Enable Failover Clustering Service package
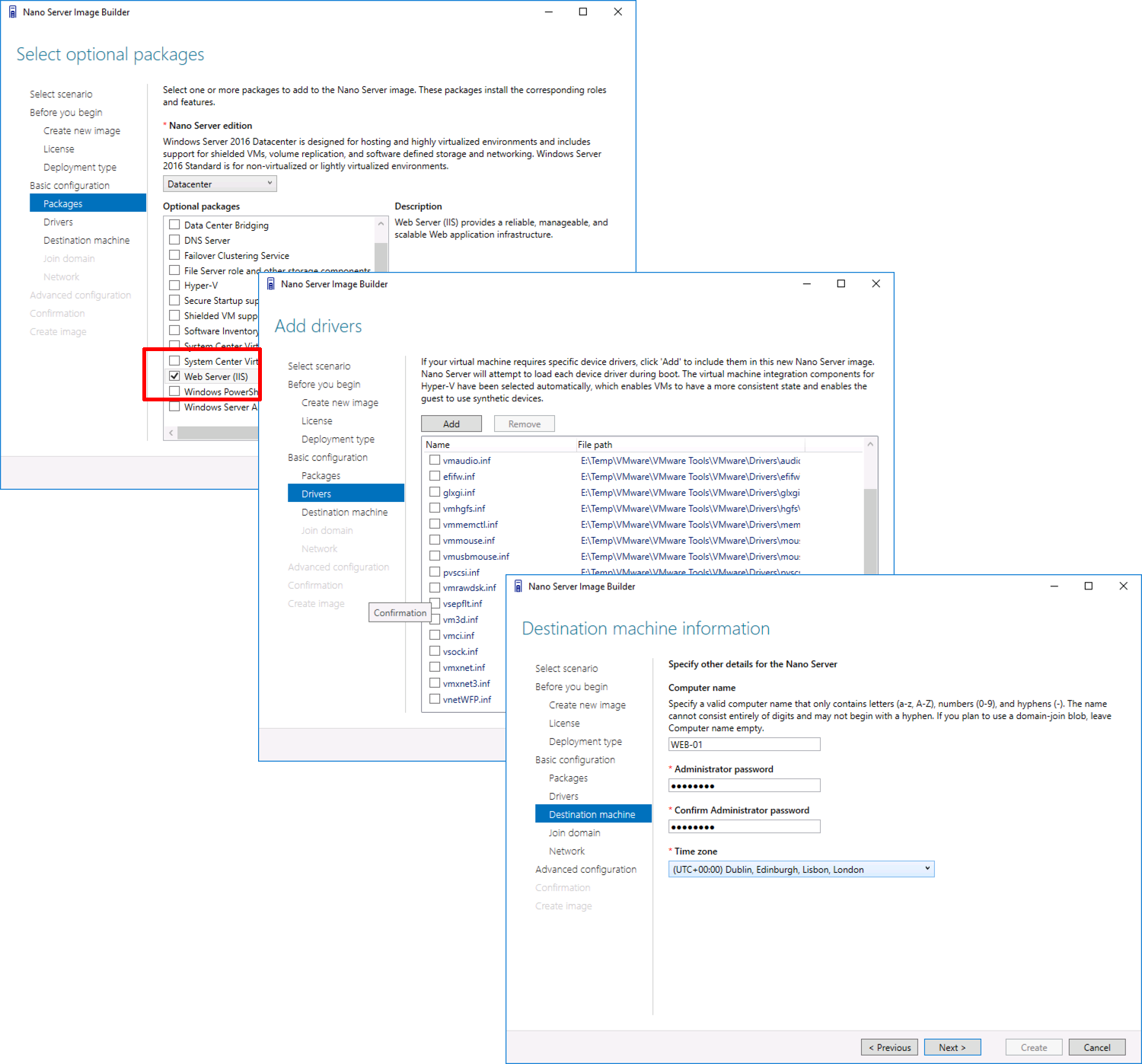The height and width of the screenshot is (1064, 1142). [x=174, y=255]
